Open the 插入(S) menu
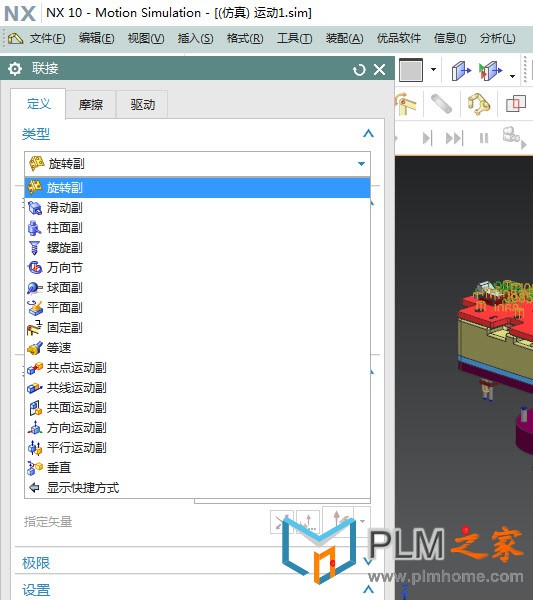Image resolution: width=533 pixels, height=600 pixels. 196,38
